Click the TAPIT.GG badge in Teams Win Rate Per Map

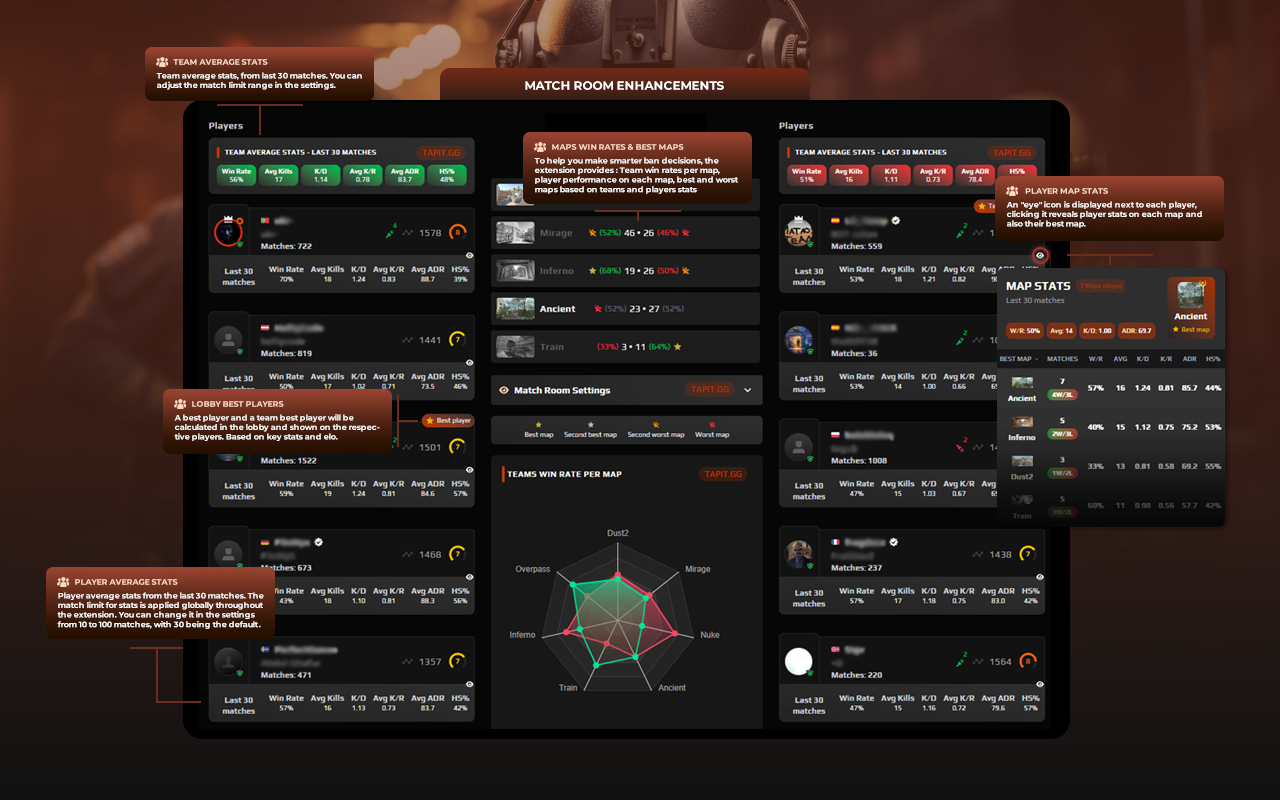click(x=723, y=474)
